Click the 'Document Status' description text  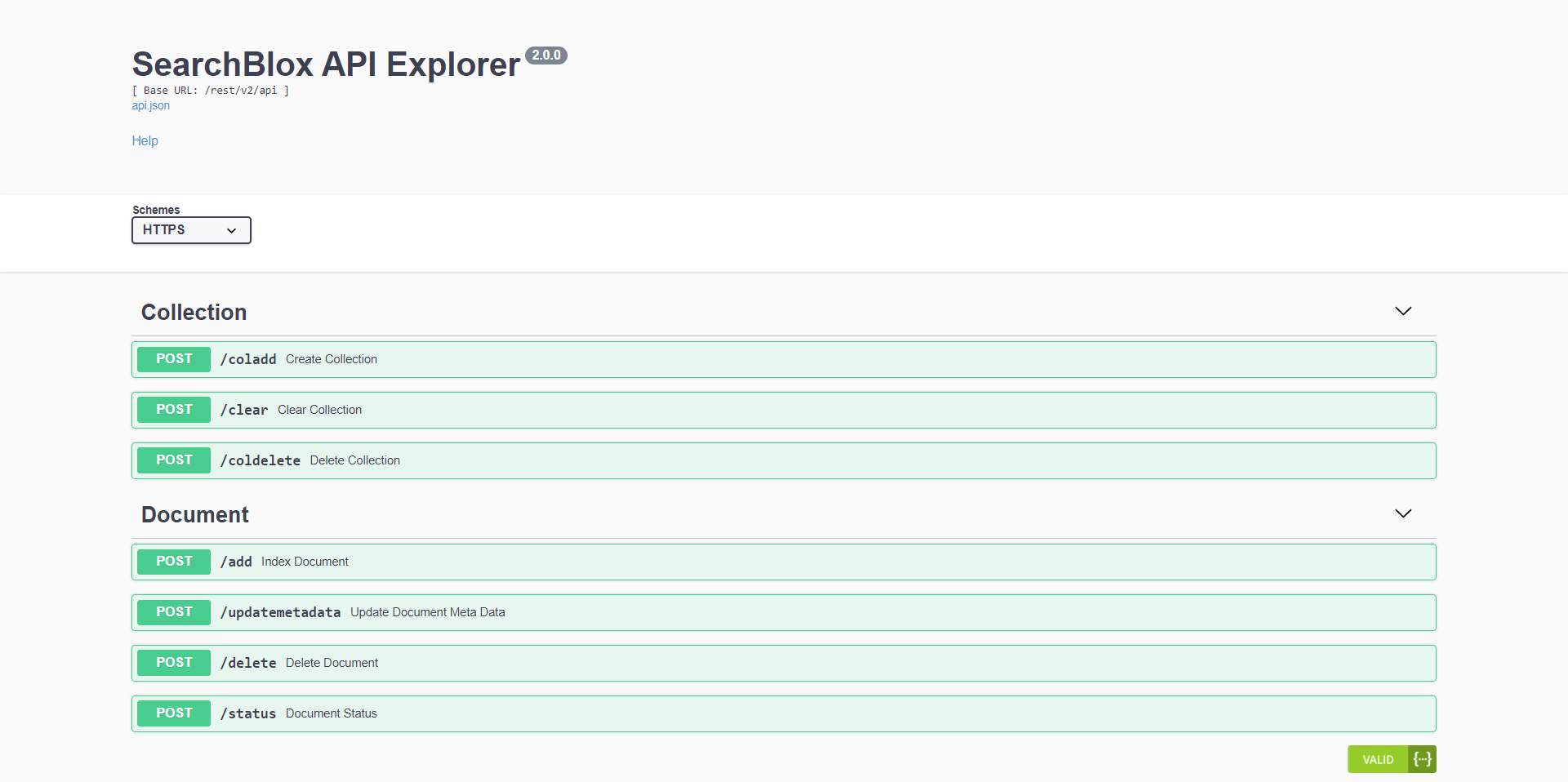332,713
